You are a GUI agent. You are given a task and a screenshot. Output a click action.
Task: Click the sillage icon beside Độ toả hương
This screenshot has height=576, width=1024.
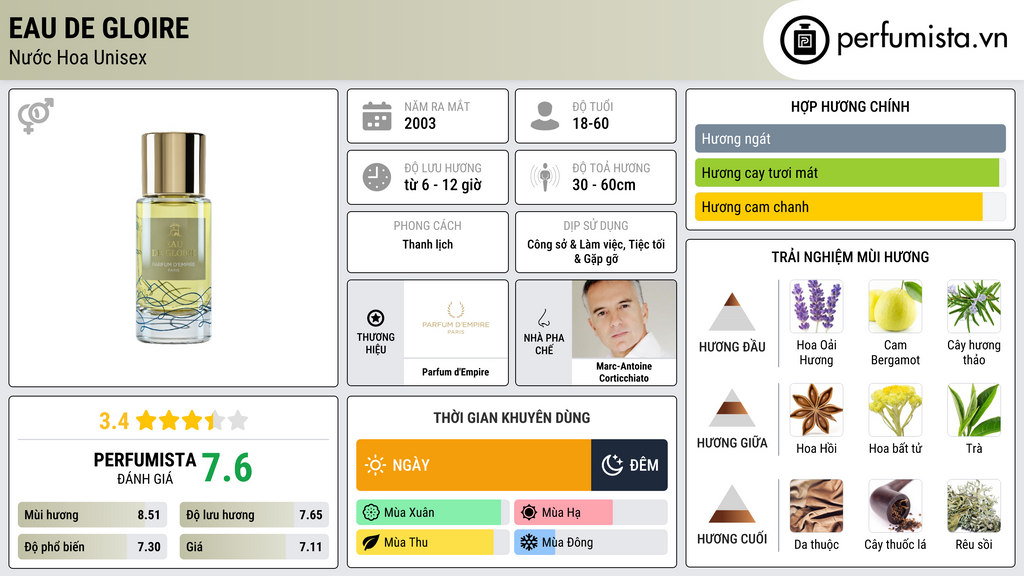point(545,177)
